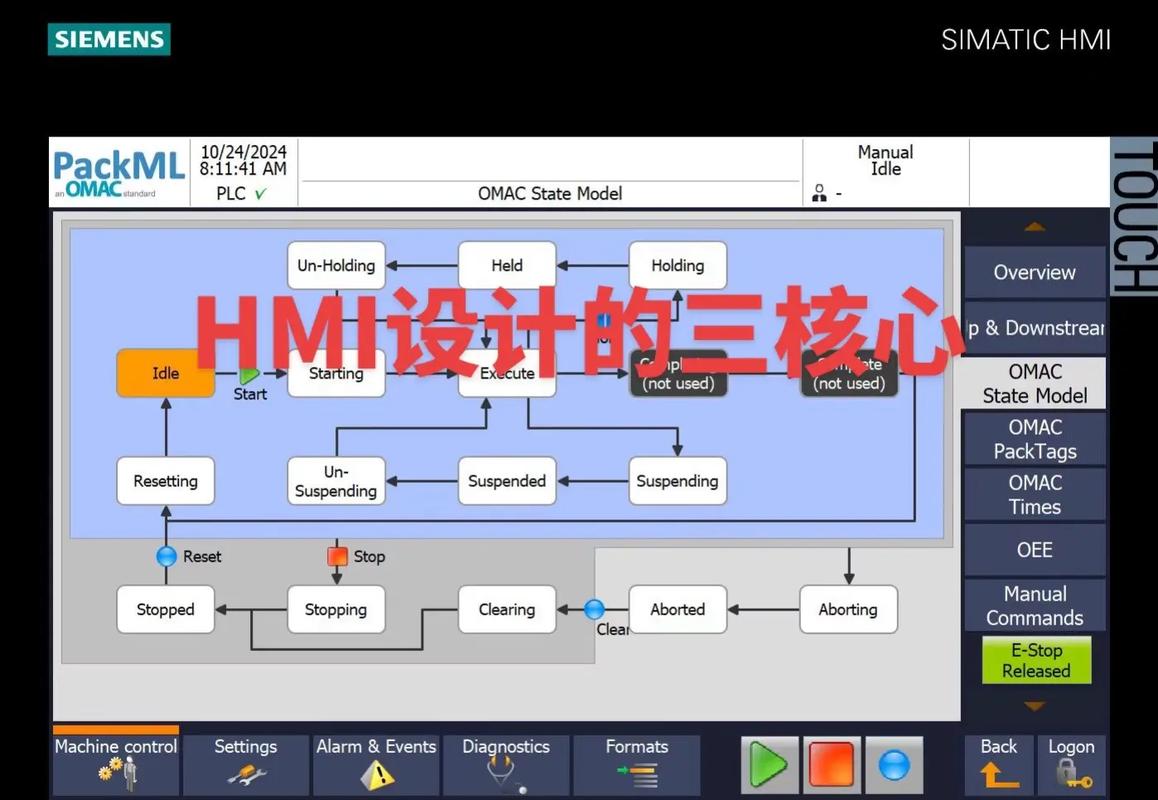Click the green play start button
This screenshot has width=1158, height=800.
pyautogui.click(x=770, y=763)
